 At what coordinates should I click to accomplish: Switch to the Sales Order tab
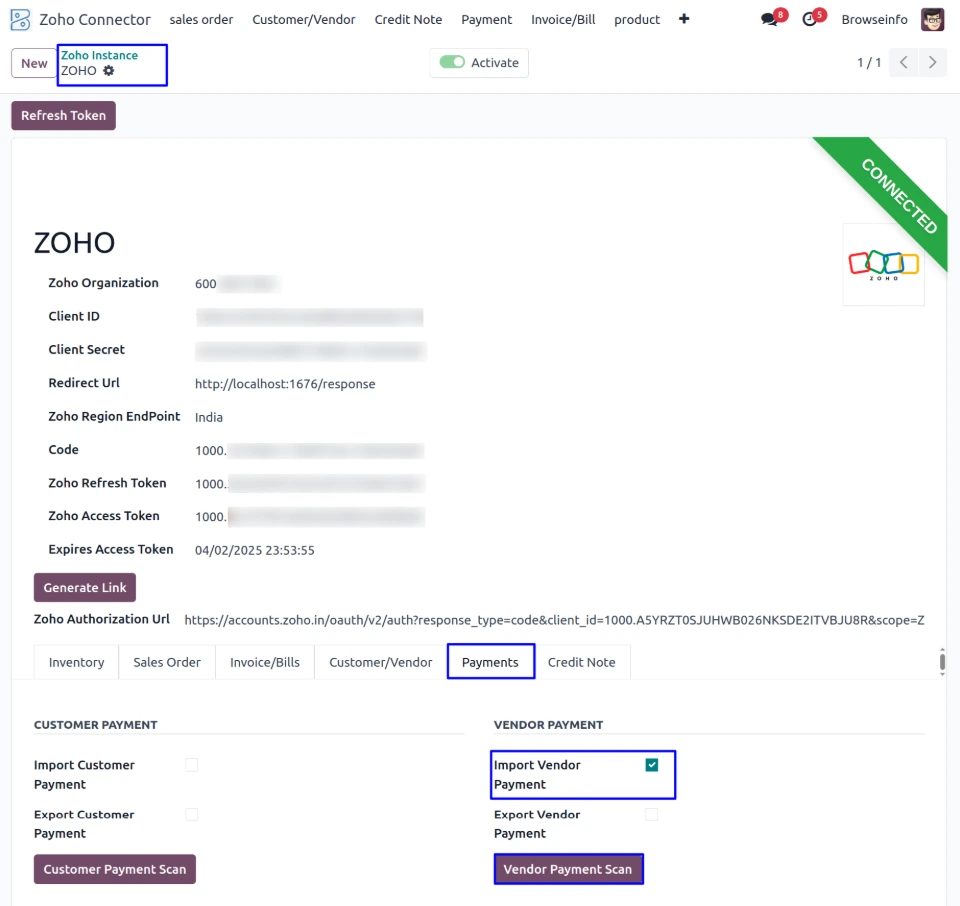[x=167, y=662]
